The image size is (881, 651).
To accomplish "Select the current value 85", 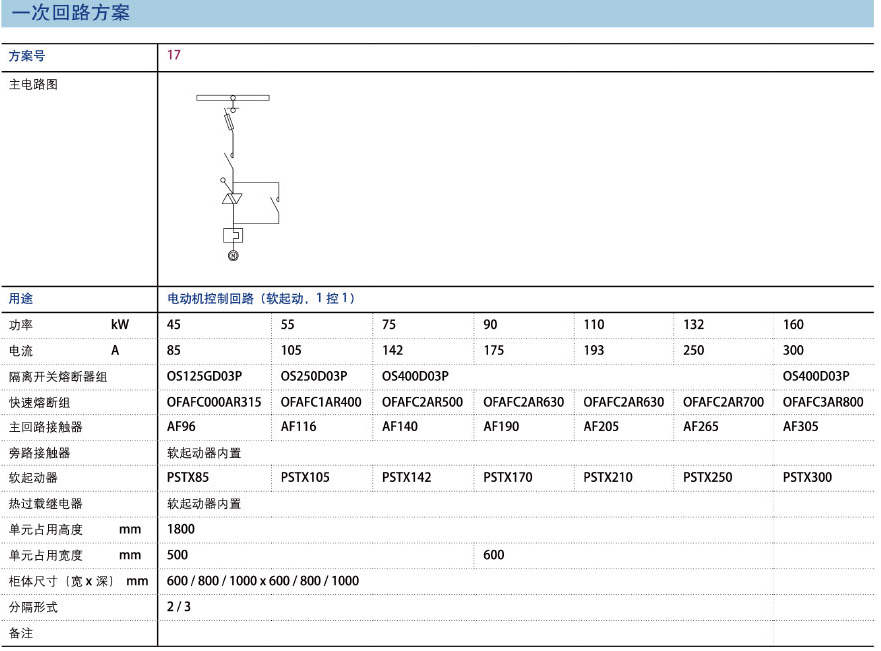I will [x=174, y=350].
